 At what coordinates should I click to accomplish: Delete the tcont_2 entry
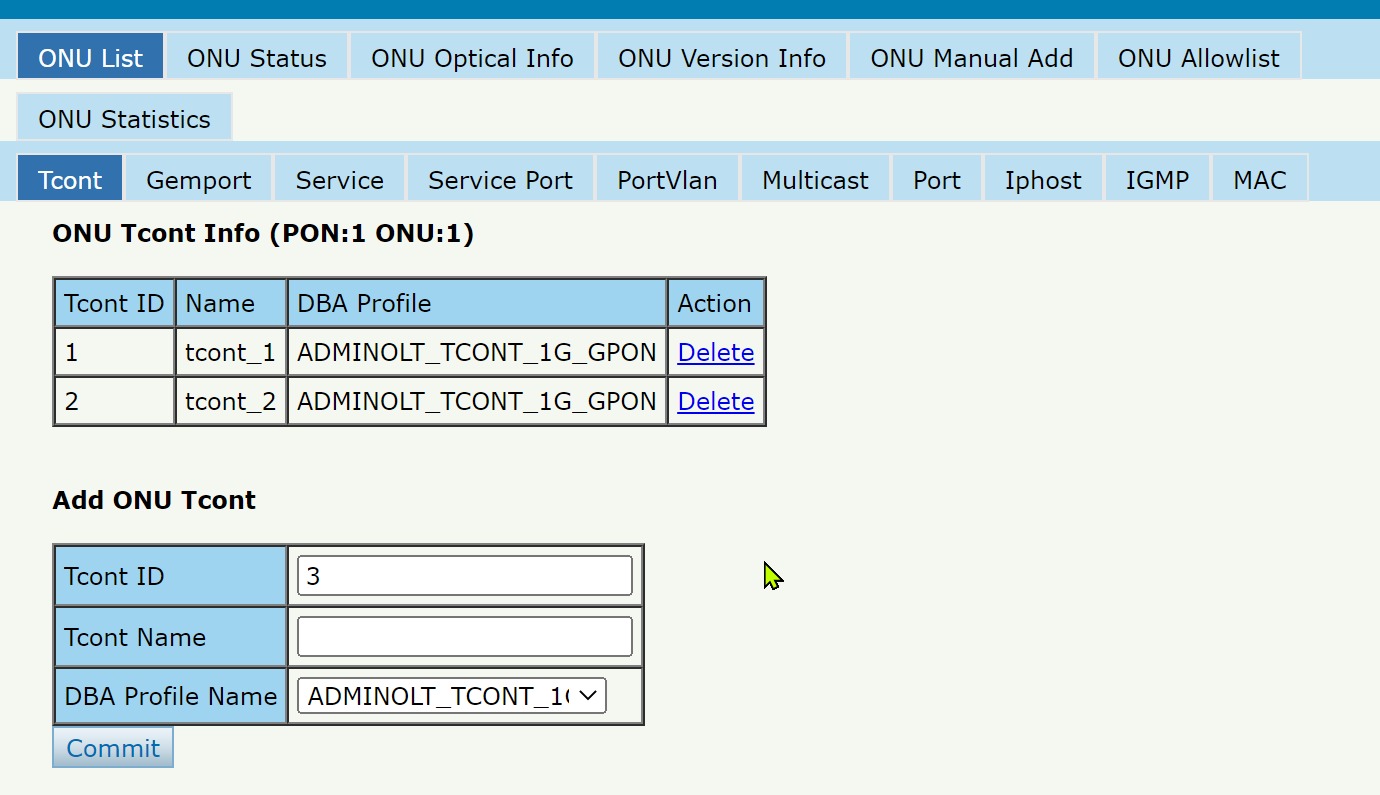point(715,401)
